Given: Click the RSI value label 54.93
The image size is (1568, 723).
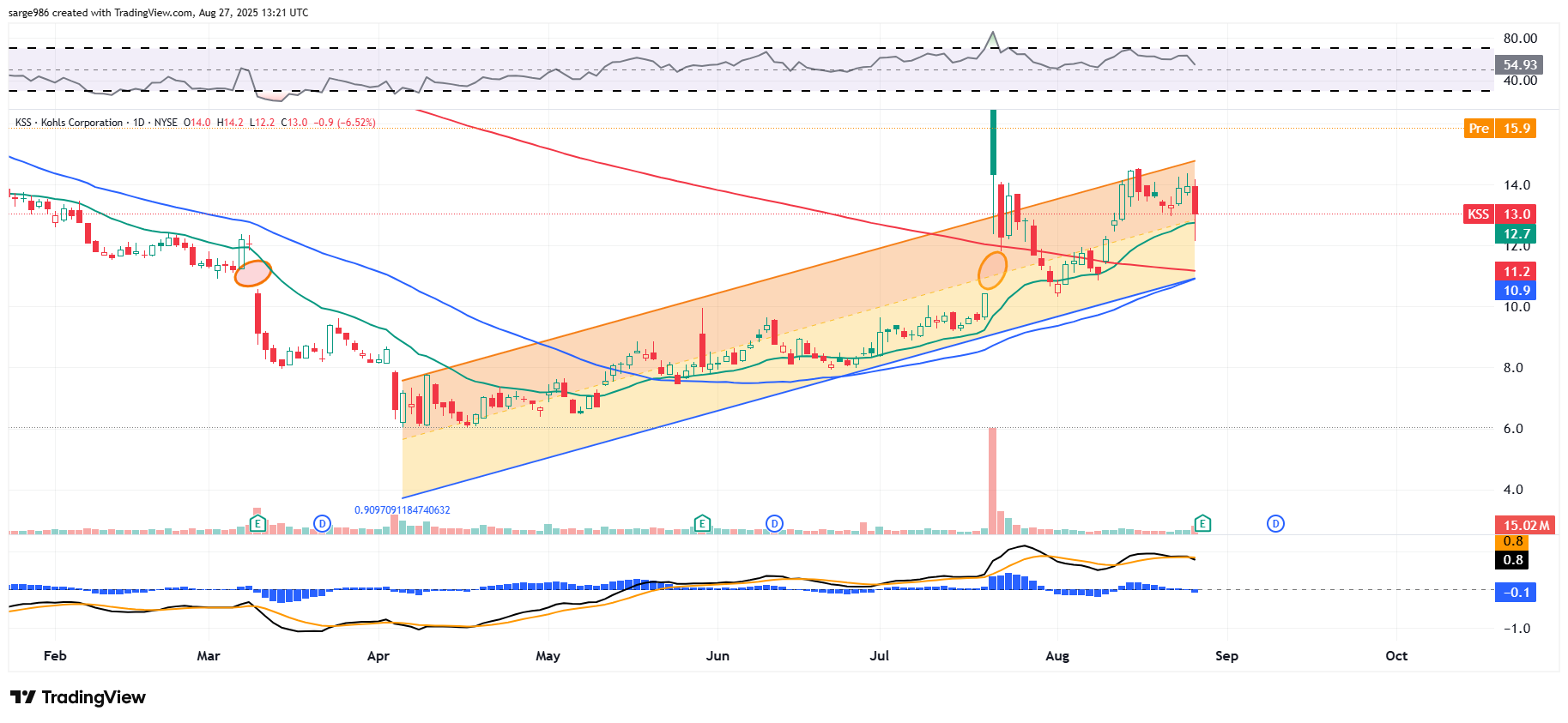Looking at the screenshot, I should (1518, 65).
